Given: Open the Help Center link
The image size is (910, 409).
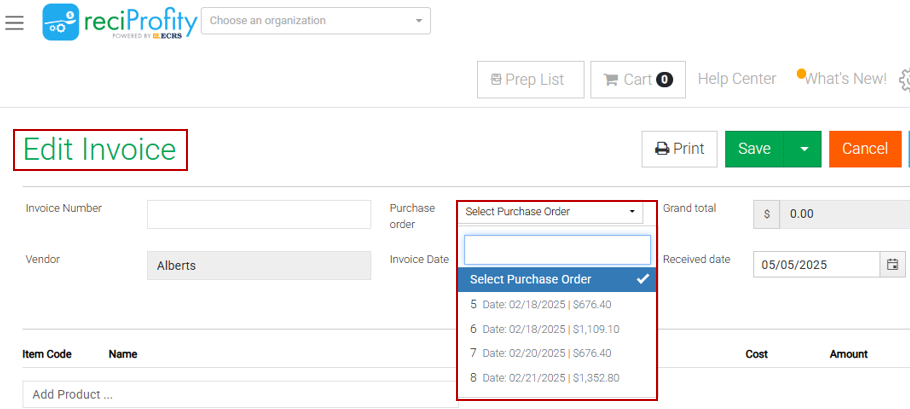Looking at the screenshot, I should tap(736, 79).
